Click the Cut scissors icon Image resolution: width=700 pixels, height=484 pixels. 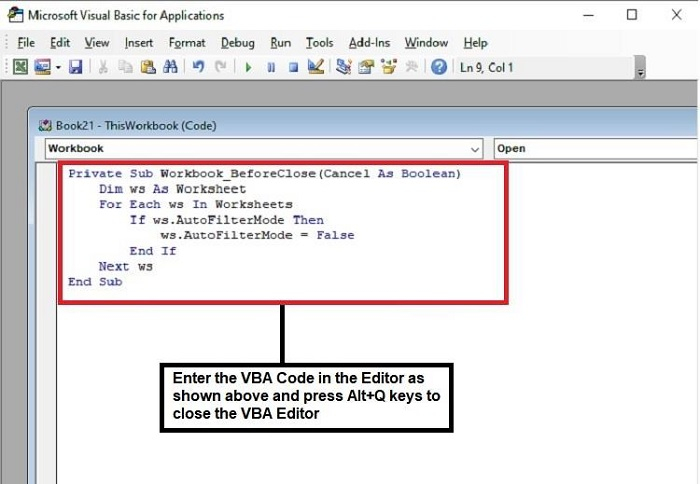click(x=103, y=67)
